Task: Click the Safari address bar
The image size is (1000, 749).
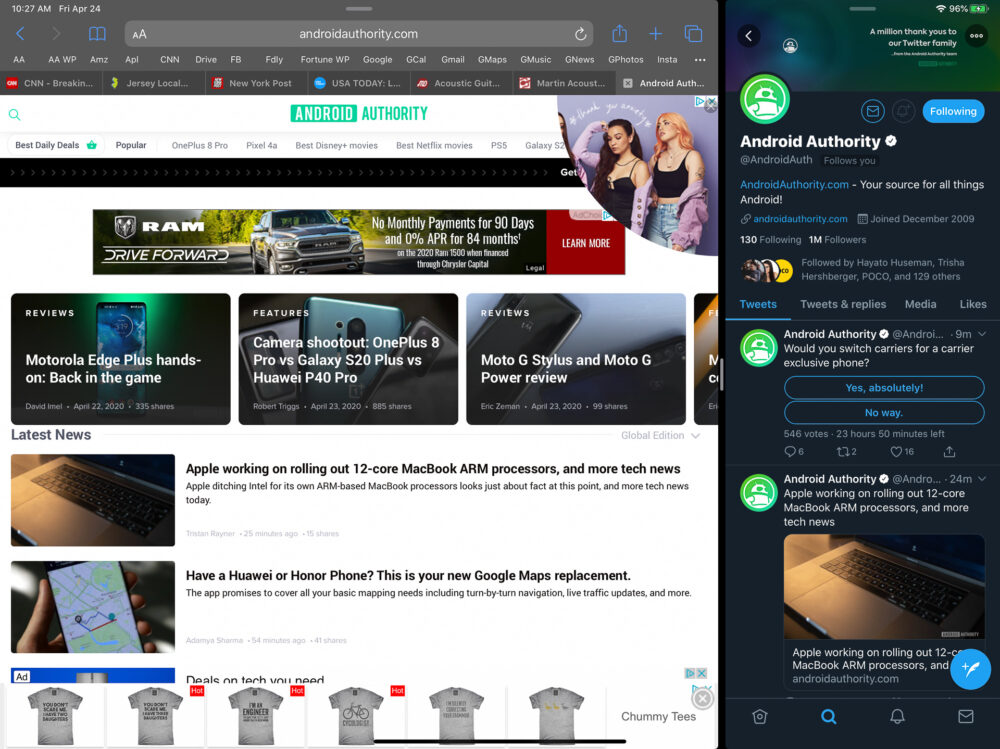Action: coord(358,33)
